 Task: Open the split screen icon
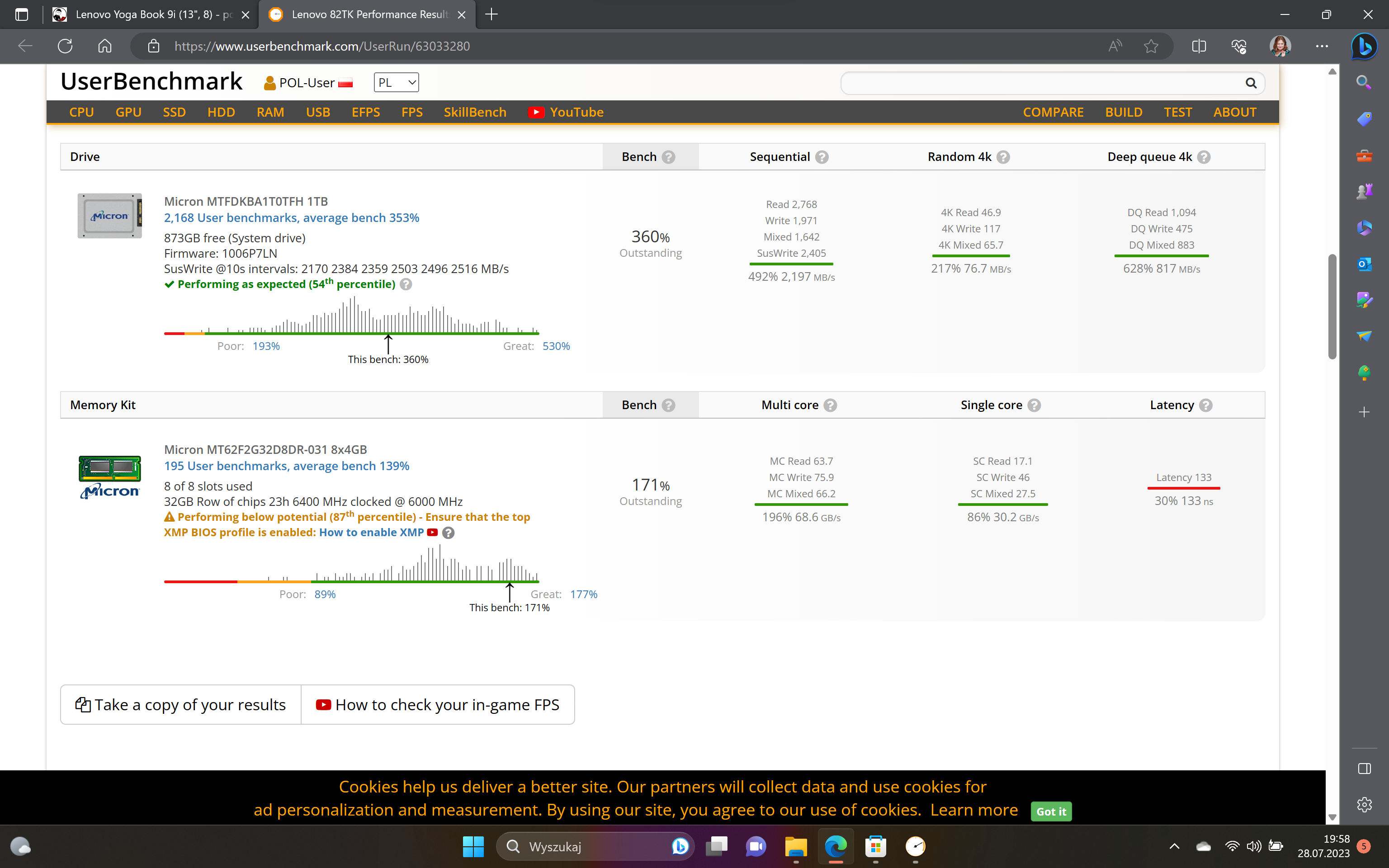pyautogui.click(x=1199, y=46)
